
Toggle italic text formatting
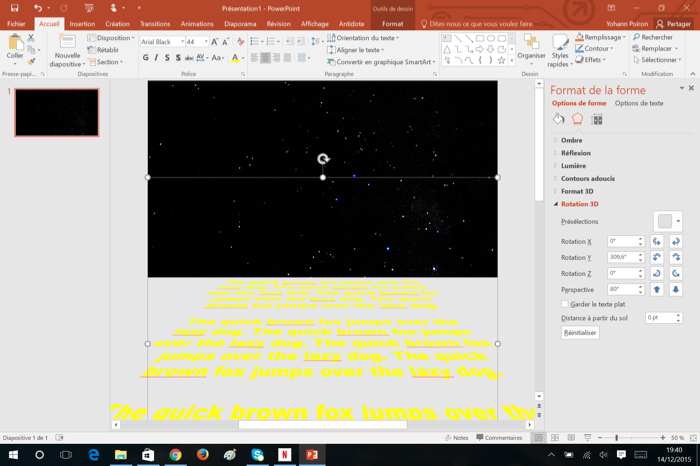coord(156,58)
